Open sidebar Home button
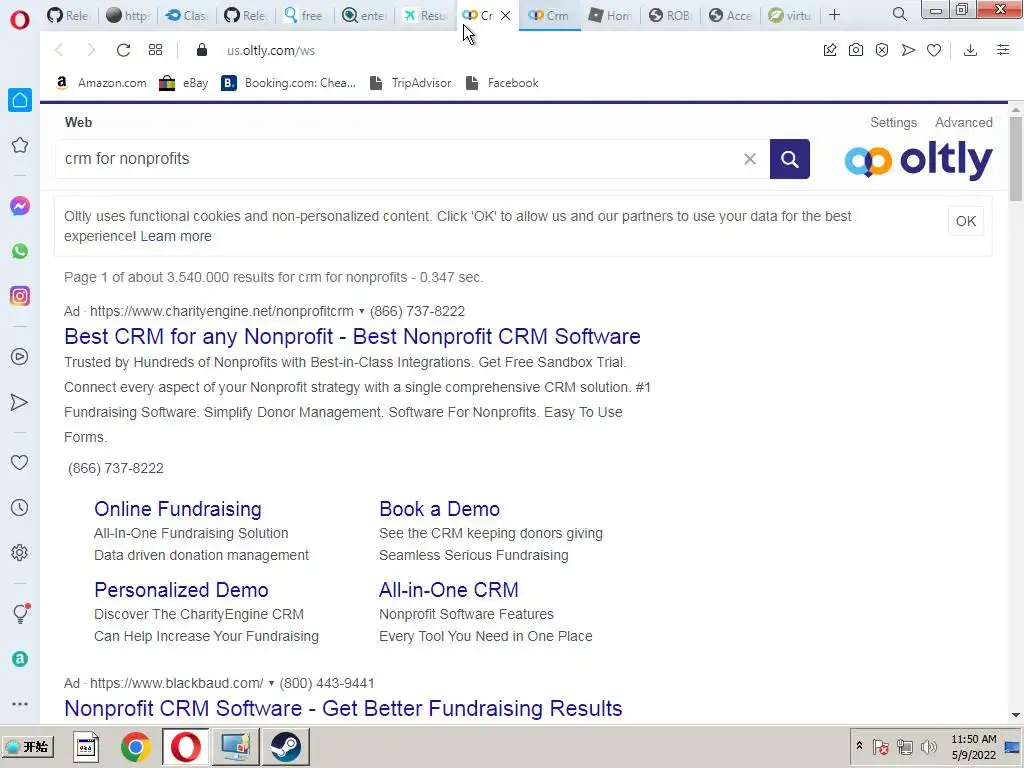Screen dimensions: 1024x768 tap(20, 100)
